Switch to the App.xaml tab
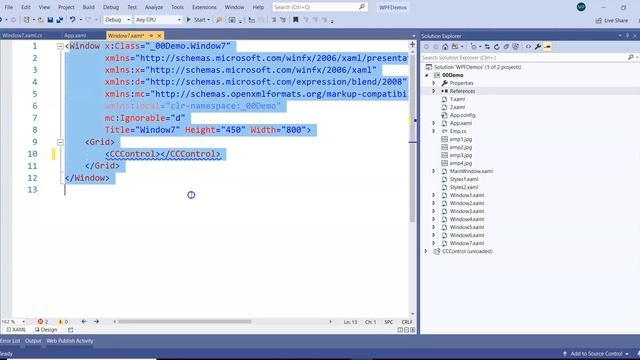The height and width of the screenshot is (360, 640). pyautogui.click(x=75, y=36)
